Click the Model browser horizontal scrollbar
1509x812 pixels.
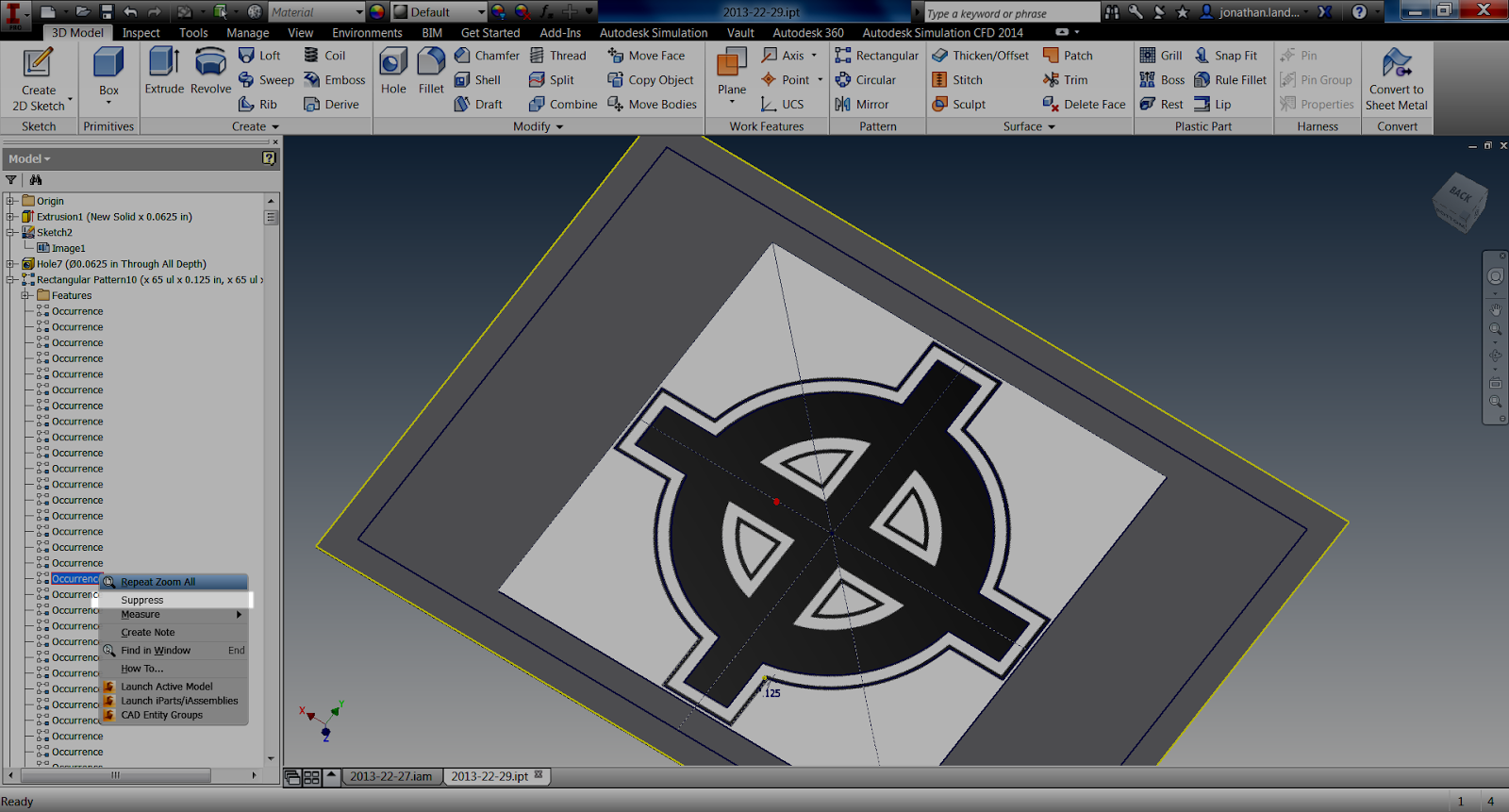pos(115,775)
